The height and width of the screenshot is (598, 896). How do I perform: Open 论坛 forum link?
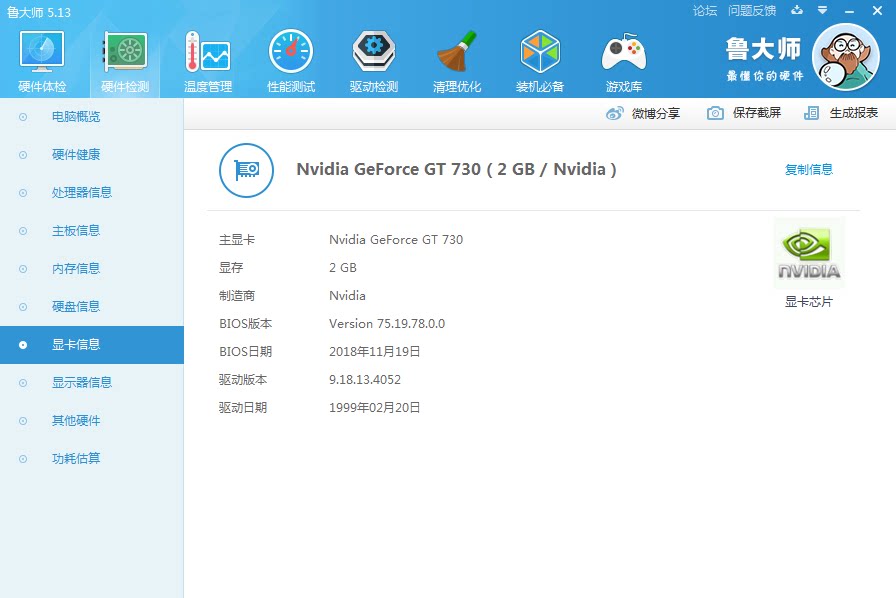(x=705, y=11)
